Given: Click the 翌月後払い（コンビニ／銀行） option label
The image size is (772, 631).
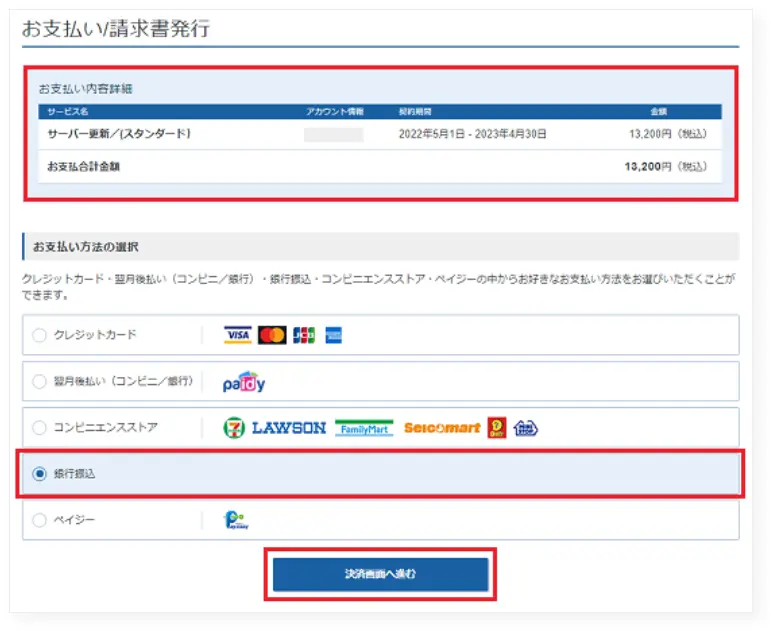Looking at the screenshot, I should point(124,381).
